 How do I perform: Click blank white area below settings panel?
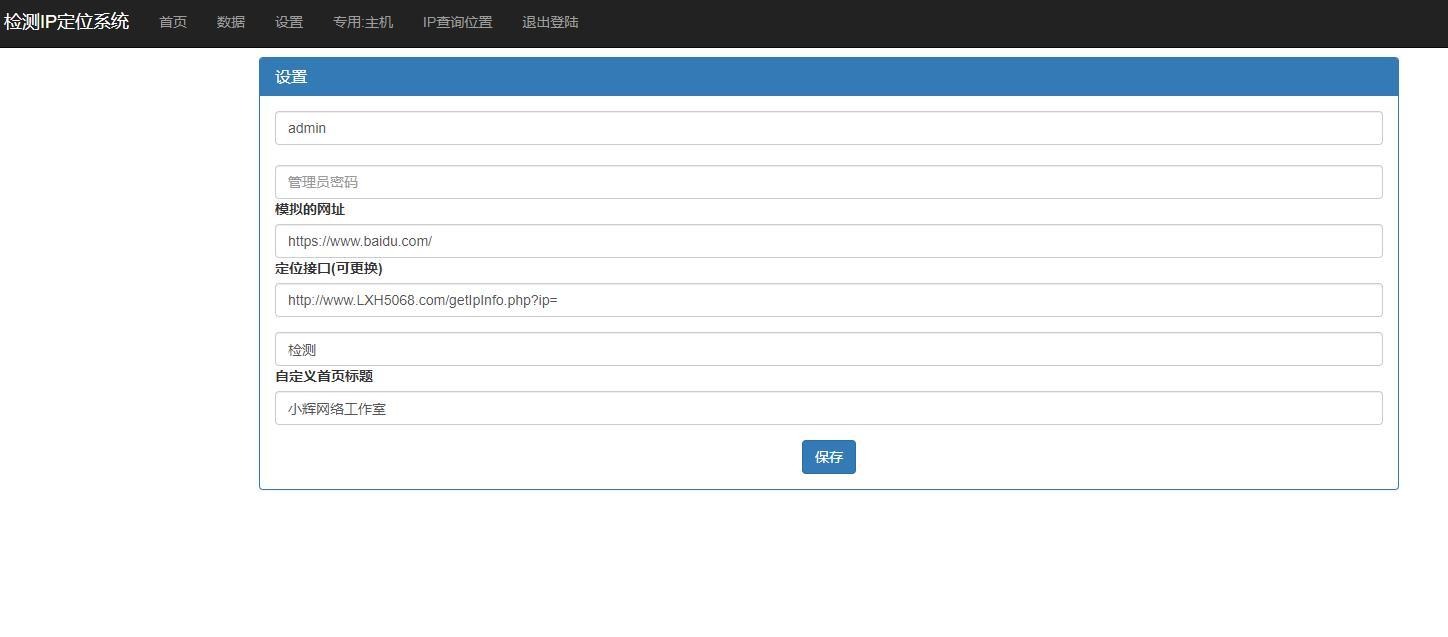(828, 565)
